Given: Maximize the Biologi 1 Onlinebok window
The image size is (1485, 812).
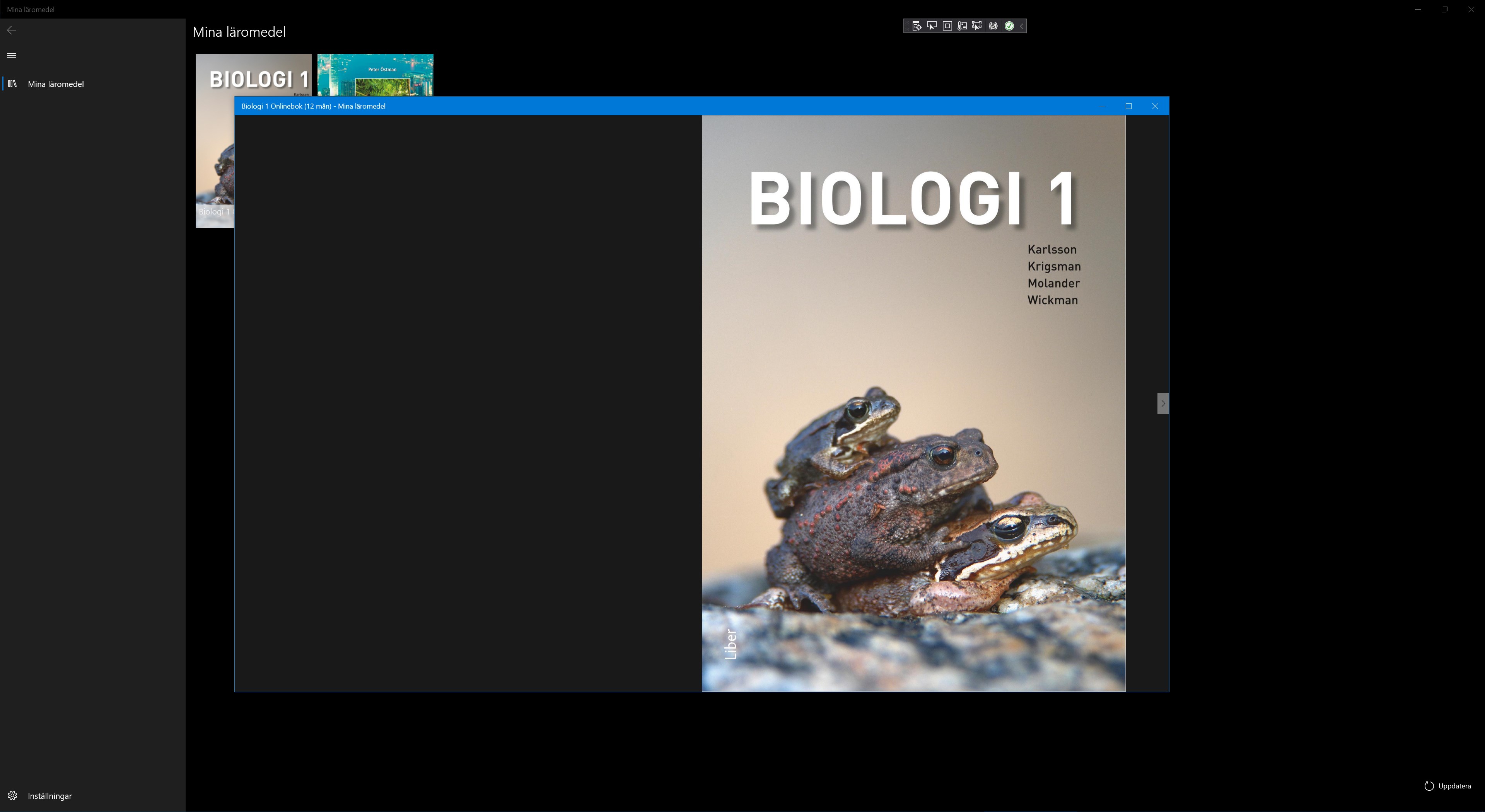Looking at the screenshot, I should [x=1128, y=106].
